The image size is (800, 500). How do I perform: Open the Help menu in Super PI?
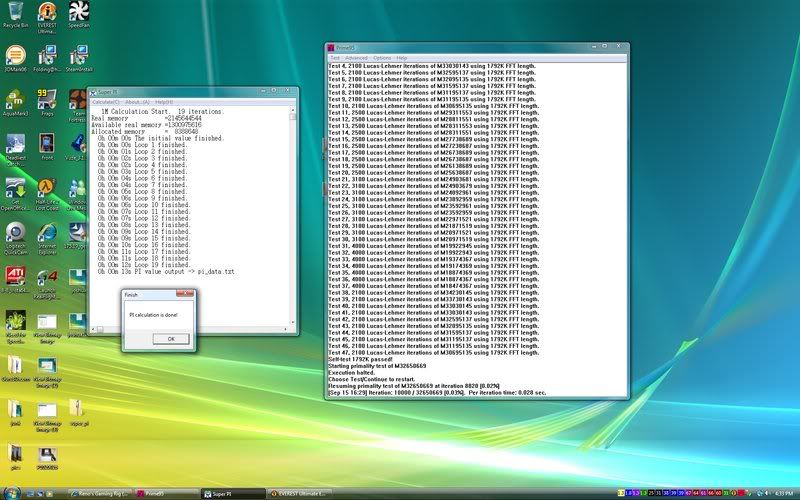tap(164, 102)
